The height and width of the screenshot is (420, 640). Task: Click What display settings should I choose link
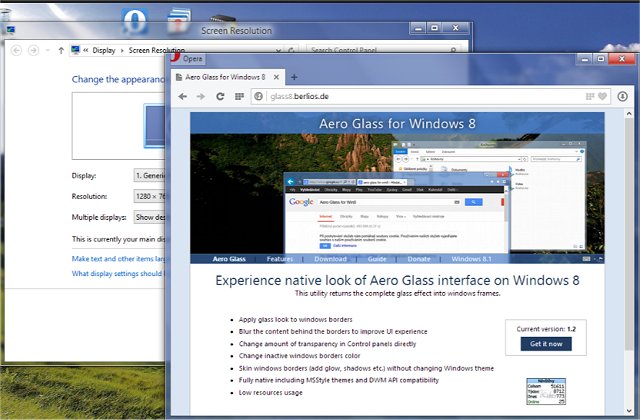pos(118,273)
